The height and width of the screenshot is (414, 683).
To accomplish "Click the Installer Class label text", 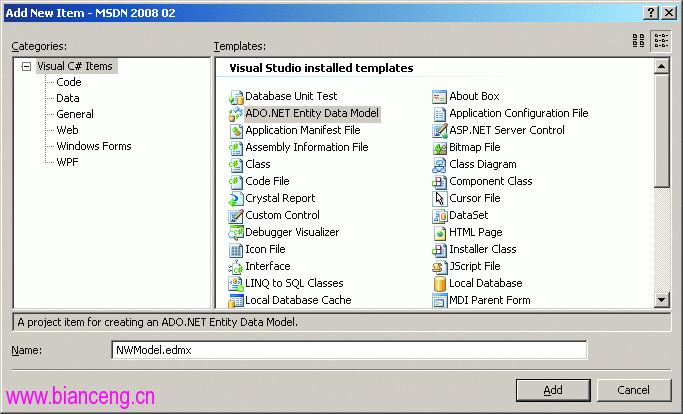I will 483,249.
